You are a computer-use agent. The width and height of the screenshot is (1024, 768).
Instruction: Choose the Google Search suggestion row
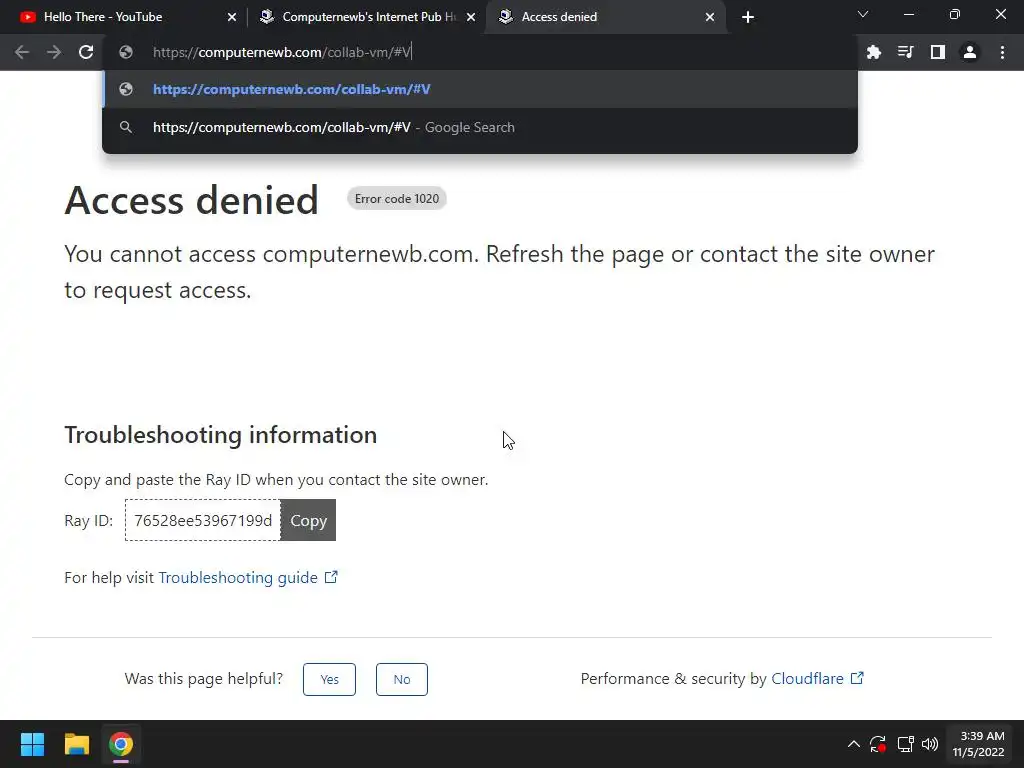(480, 127)
